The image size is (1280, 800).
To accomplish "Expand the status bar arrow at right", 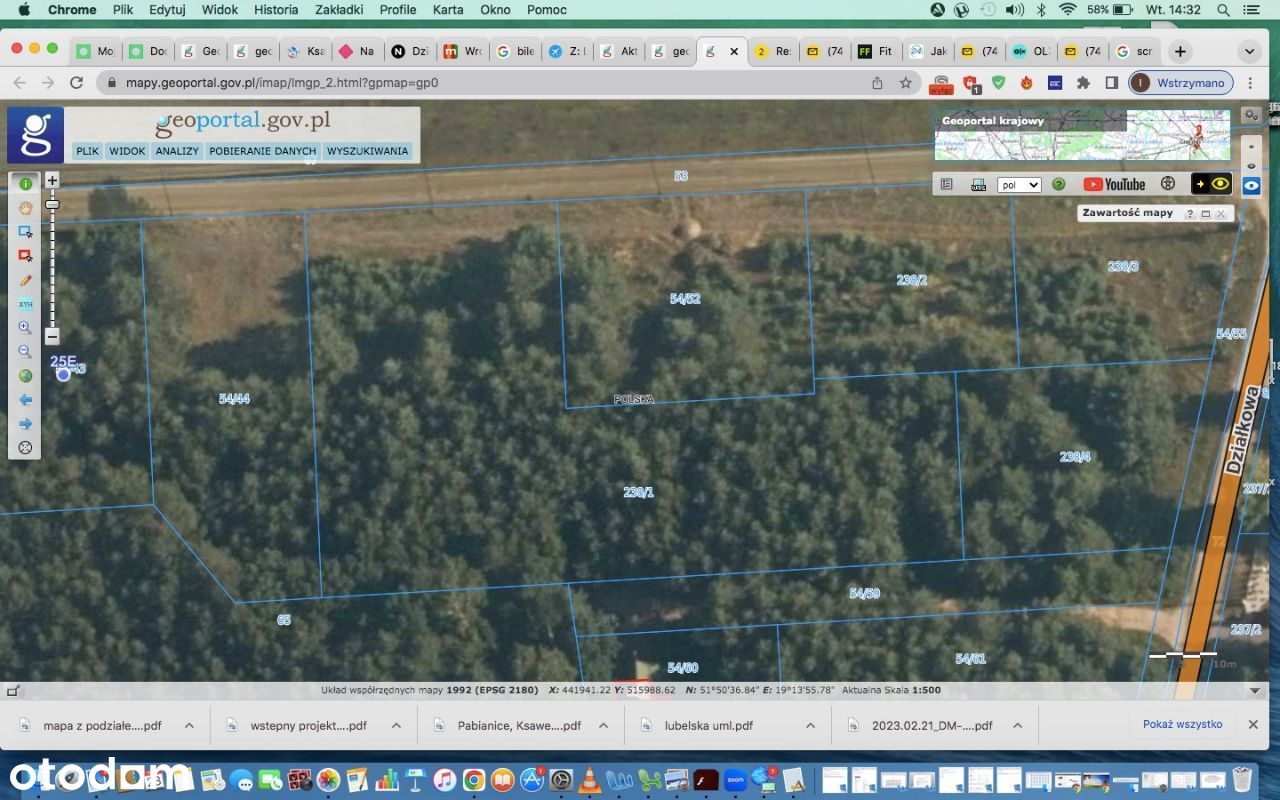I will [x=1255, y=690].
